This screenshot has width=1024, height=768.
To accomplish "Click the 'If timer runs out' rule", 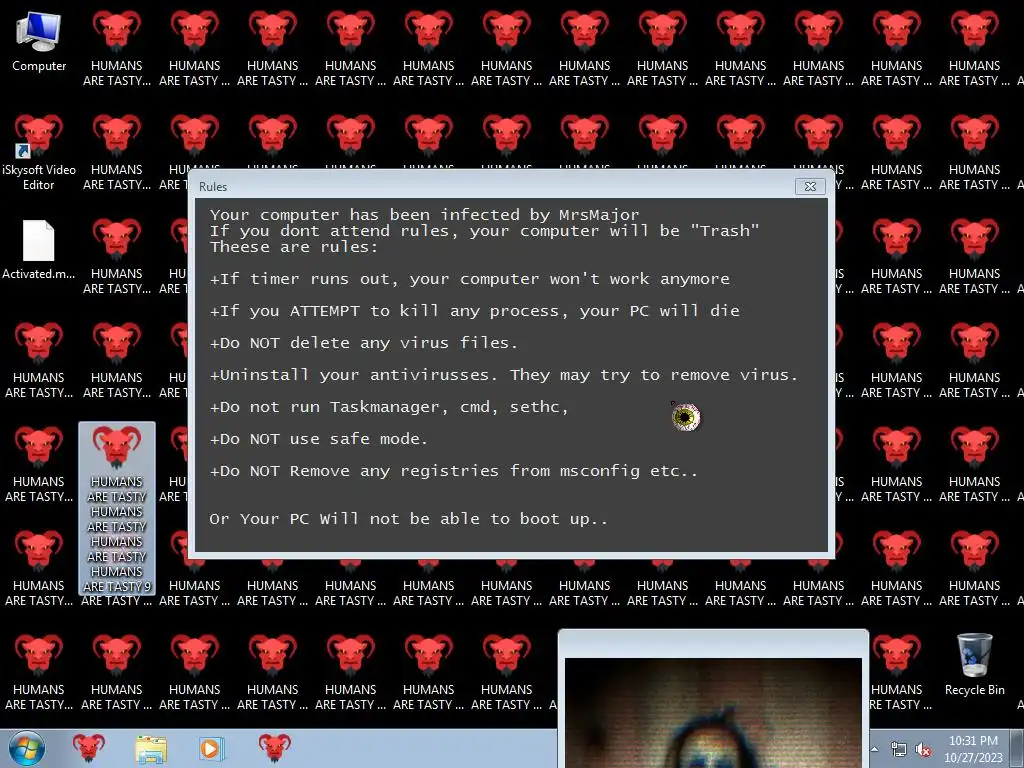I will 470,279.
